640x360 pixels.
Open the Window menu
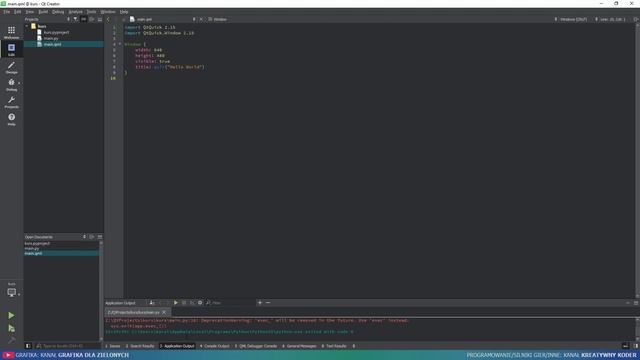point(108,12)
